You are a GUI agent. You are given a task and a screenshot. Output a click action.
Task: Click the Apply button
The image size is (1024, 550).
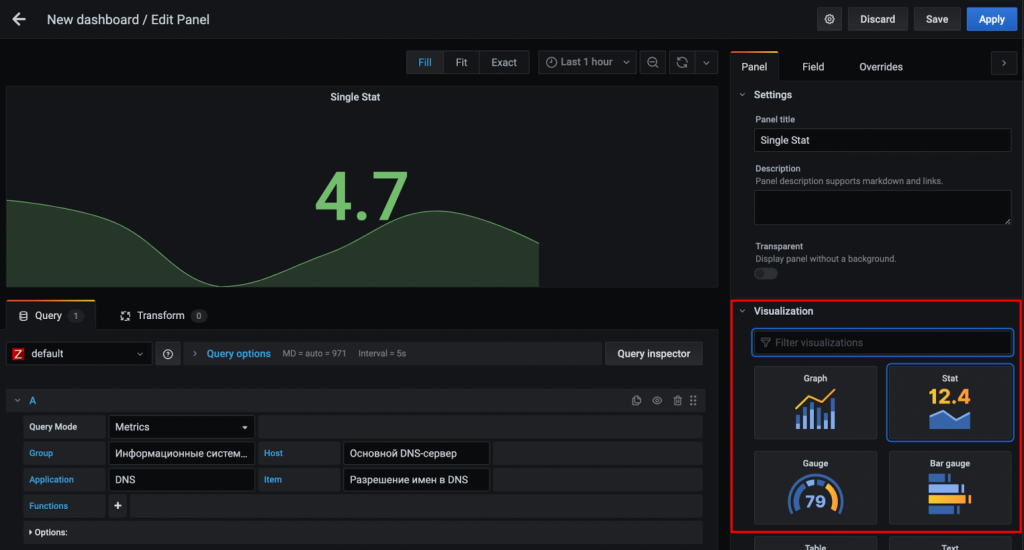coord(991,19)
